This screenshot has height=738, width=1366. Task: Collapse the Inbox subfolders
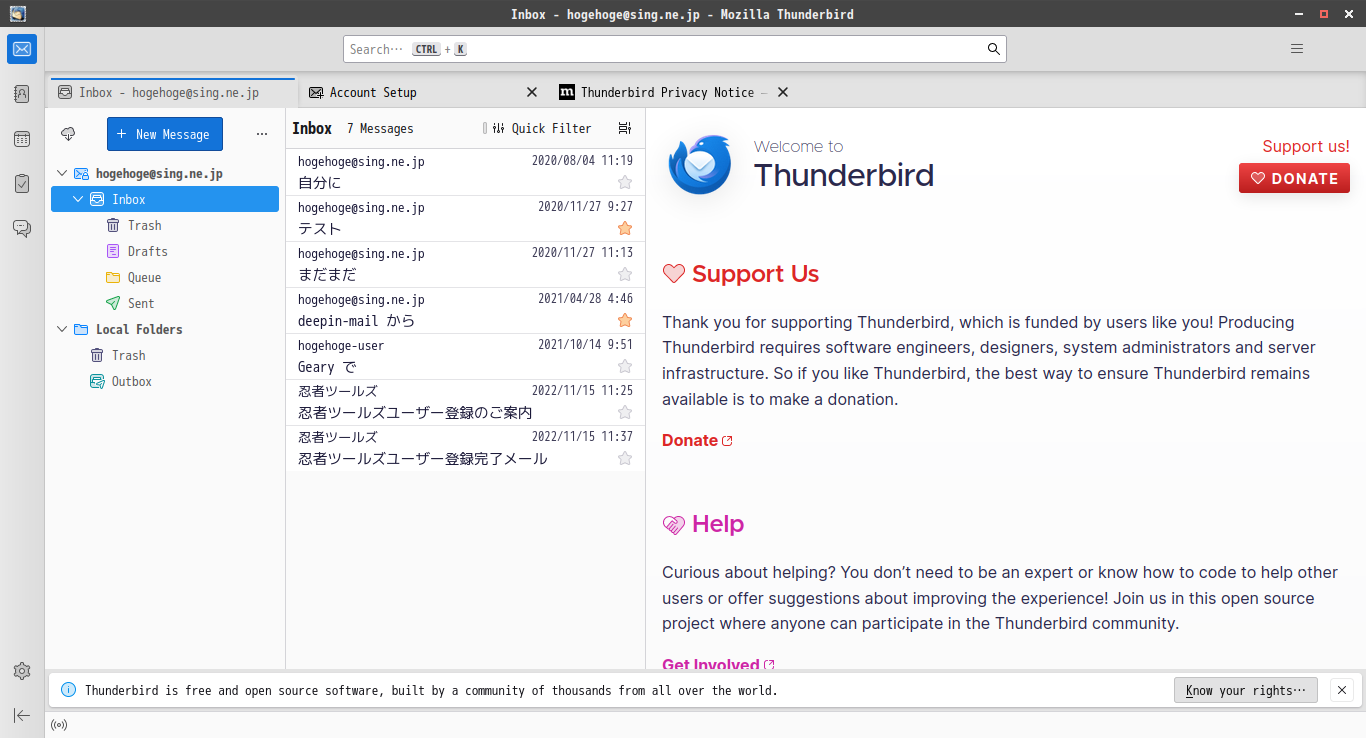point(78,199)
